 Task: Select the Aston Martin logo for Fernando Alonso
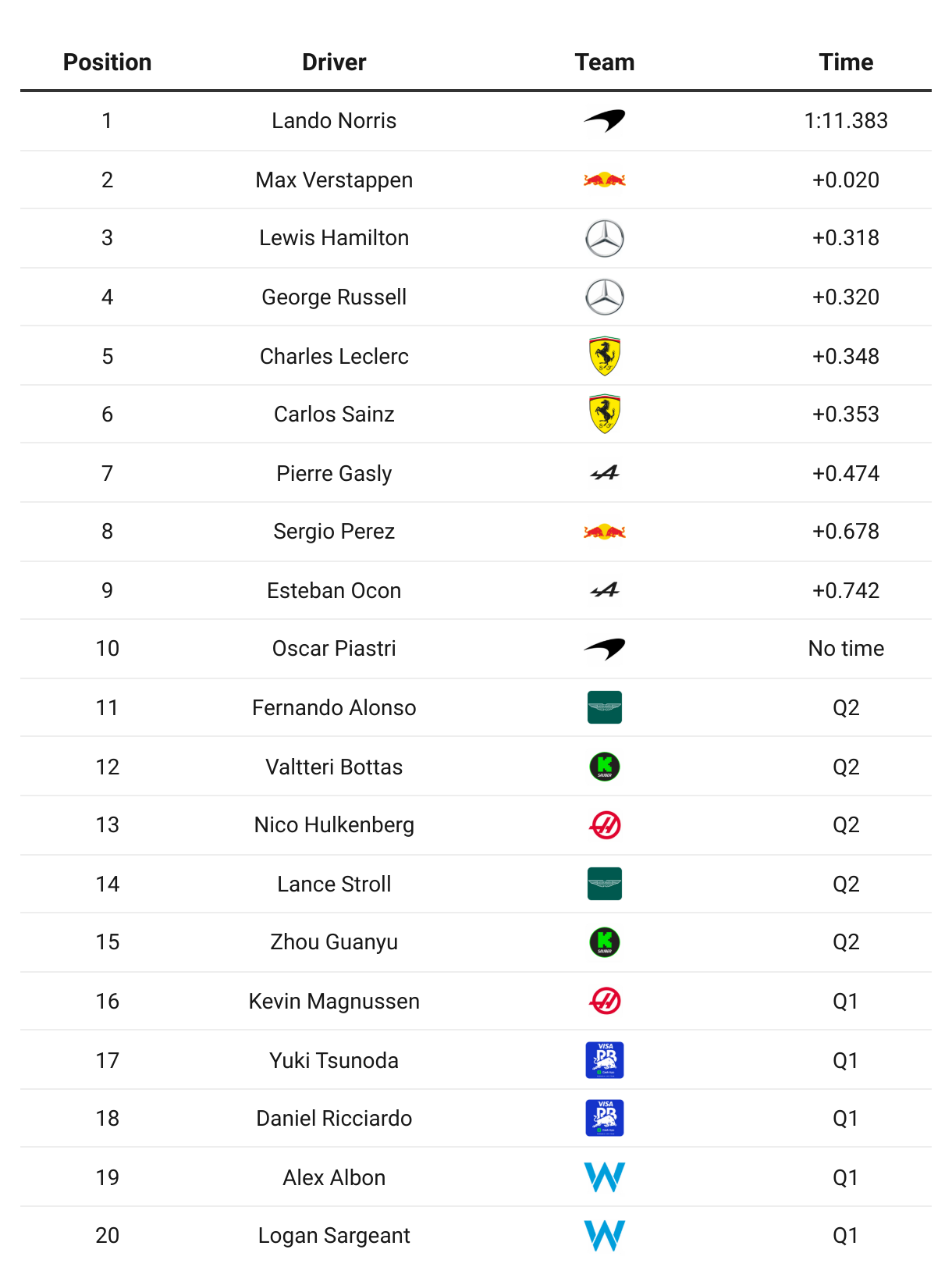point(605,707)
